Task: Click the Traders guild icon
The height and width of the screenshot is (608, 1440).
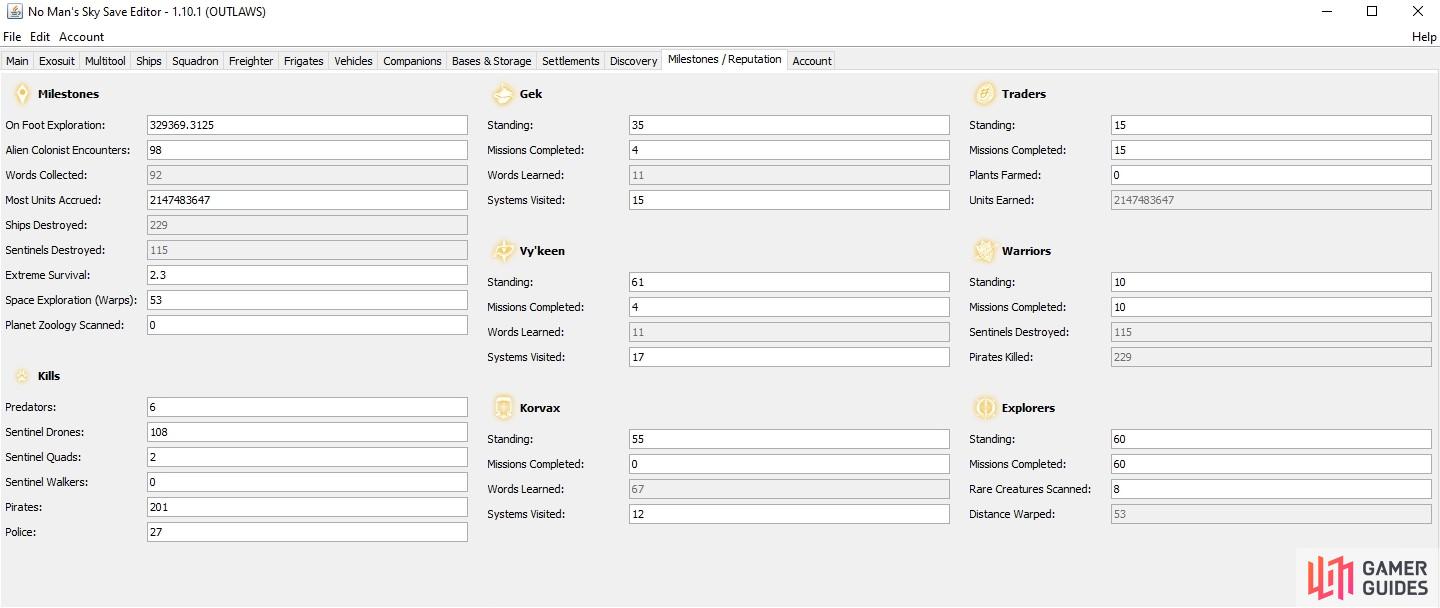Action: (985, 94)
